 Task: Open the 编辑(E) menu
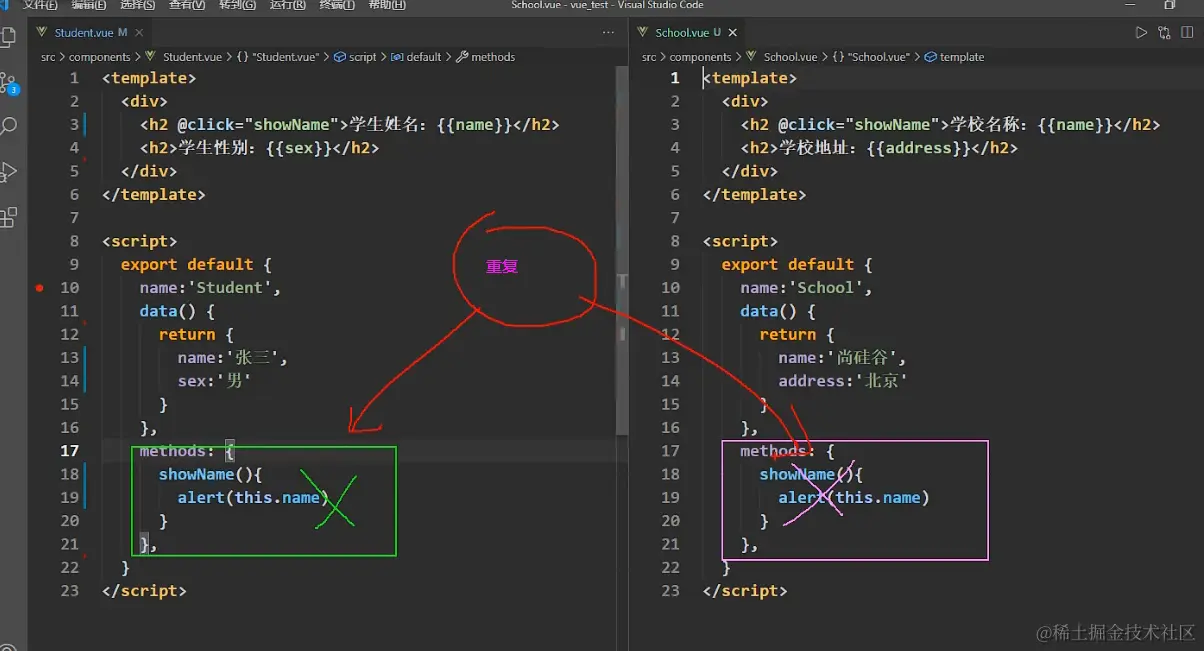click(90, 5)
